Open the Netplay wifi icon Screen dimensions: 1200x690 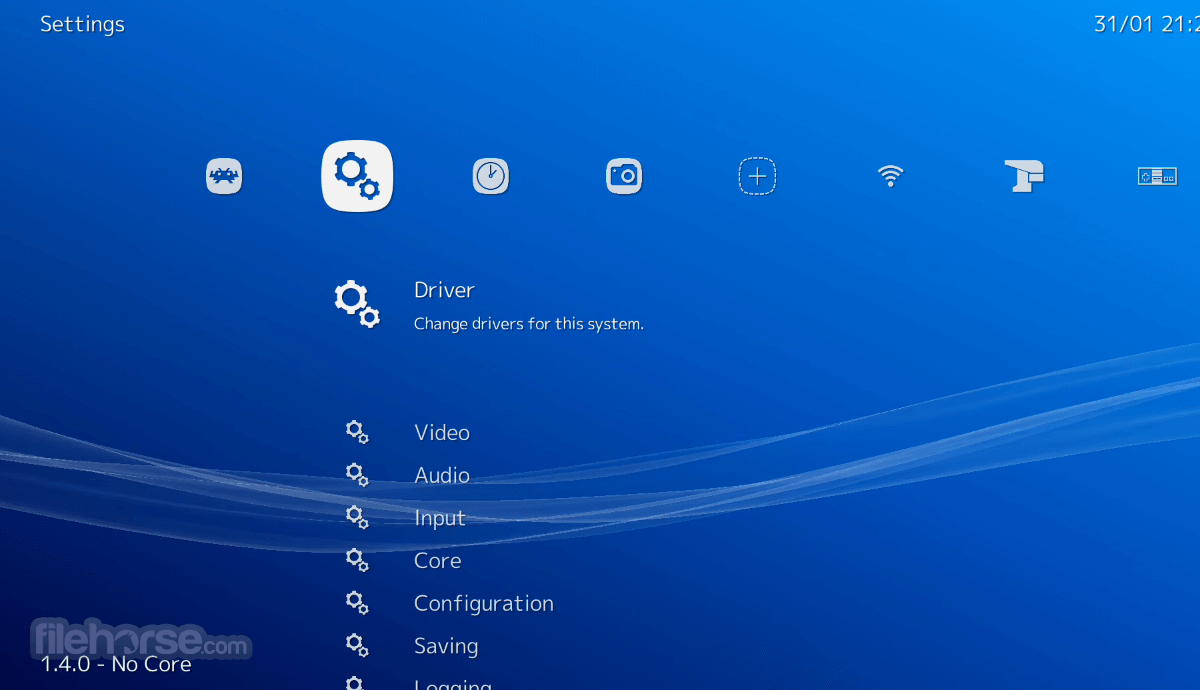tap(890, 177)
